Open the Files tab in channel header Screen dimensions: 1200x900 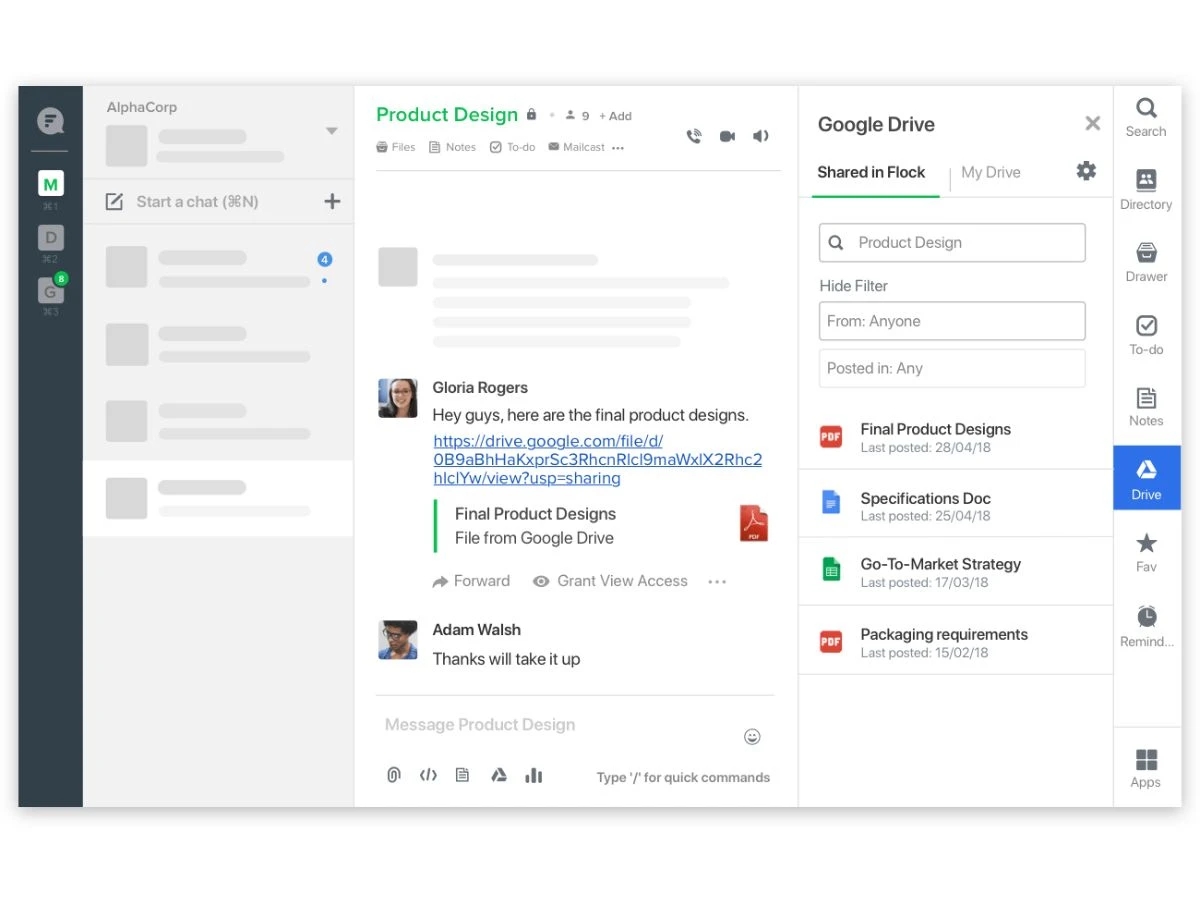click(x=396, y=147)
